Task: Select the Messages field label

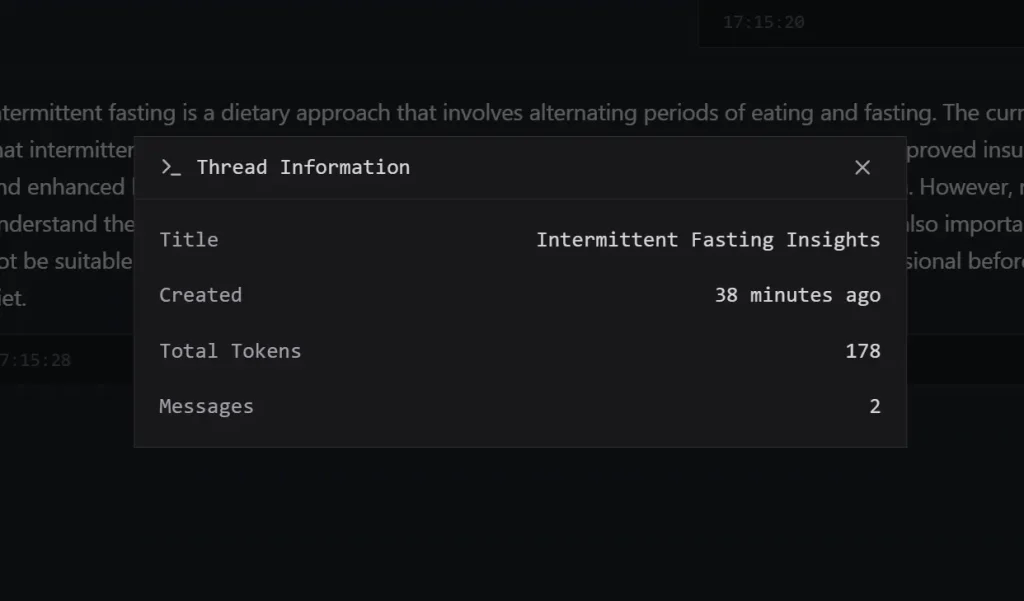Action: tap(206, 407)
